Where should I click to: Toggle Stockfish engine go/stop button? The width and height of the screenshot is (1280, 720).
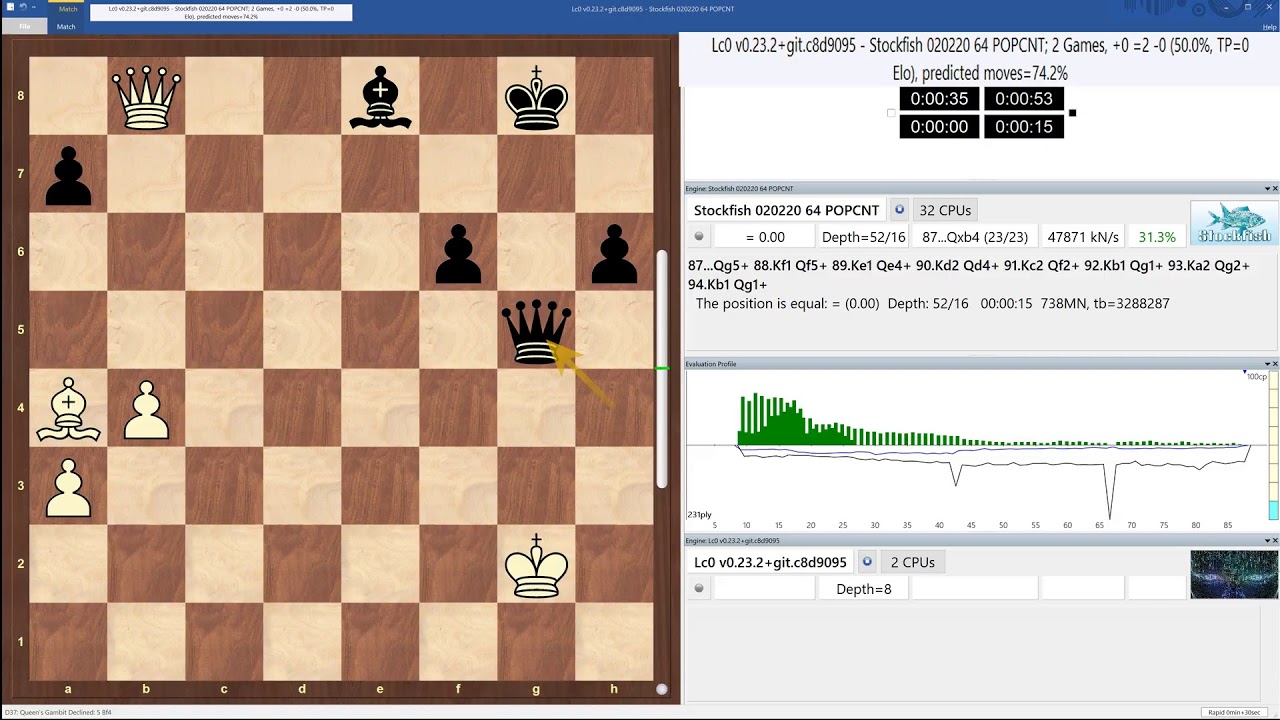point(899,210)
